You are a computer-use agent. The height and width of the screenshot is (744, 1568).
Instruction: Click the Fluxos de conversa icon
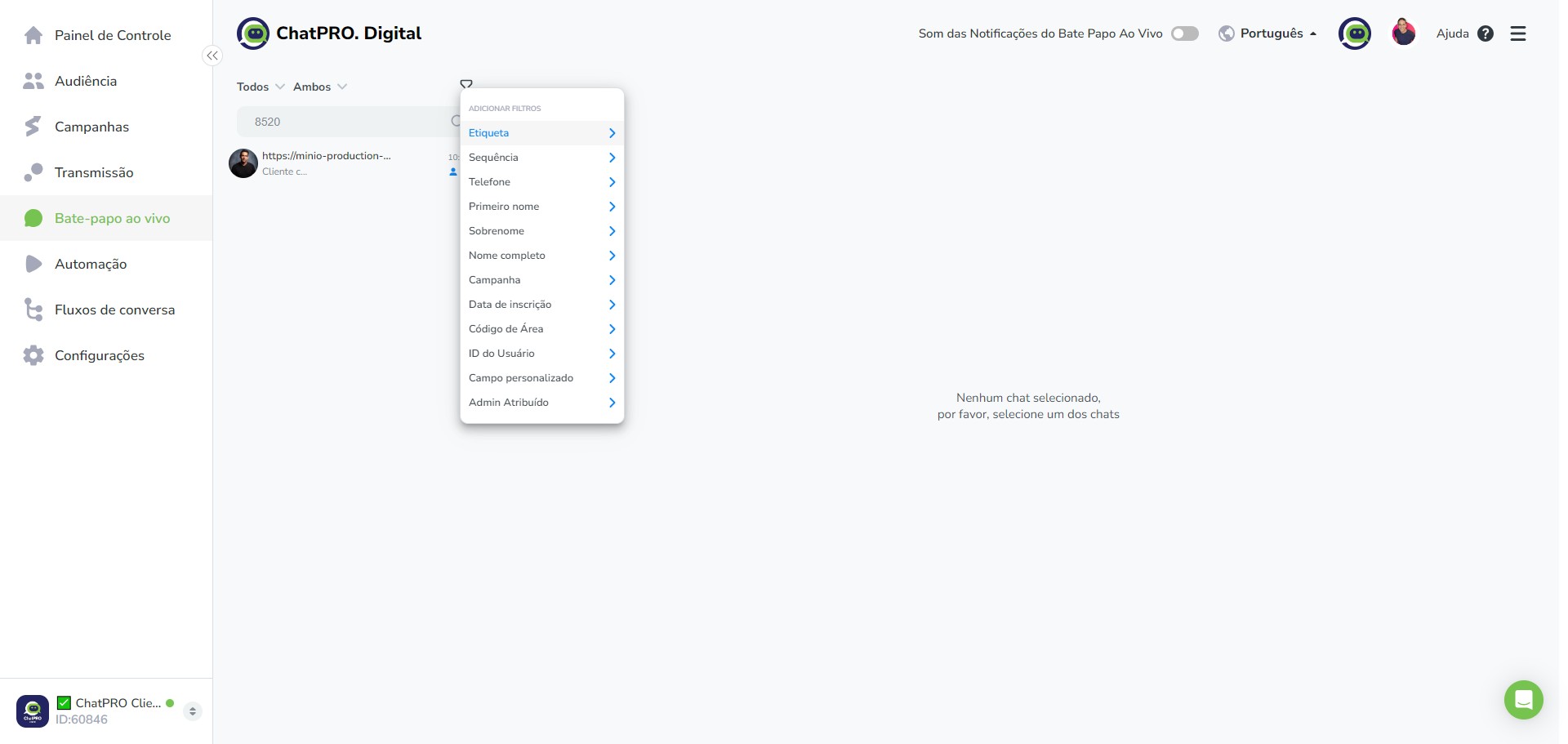[33, 310]
